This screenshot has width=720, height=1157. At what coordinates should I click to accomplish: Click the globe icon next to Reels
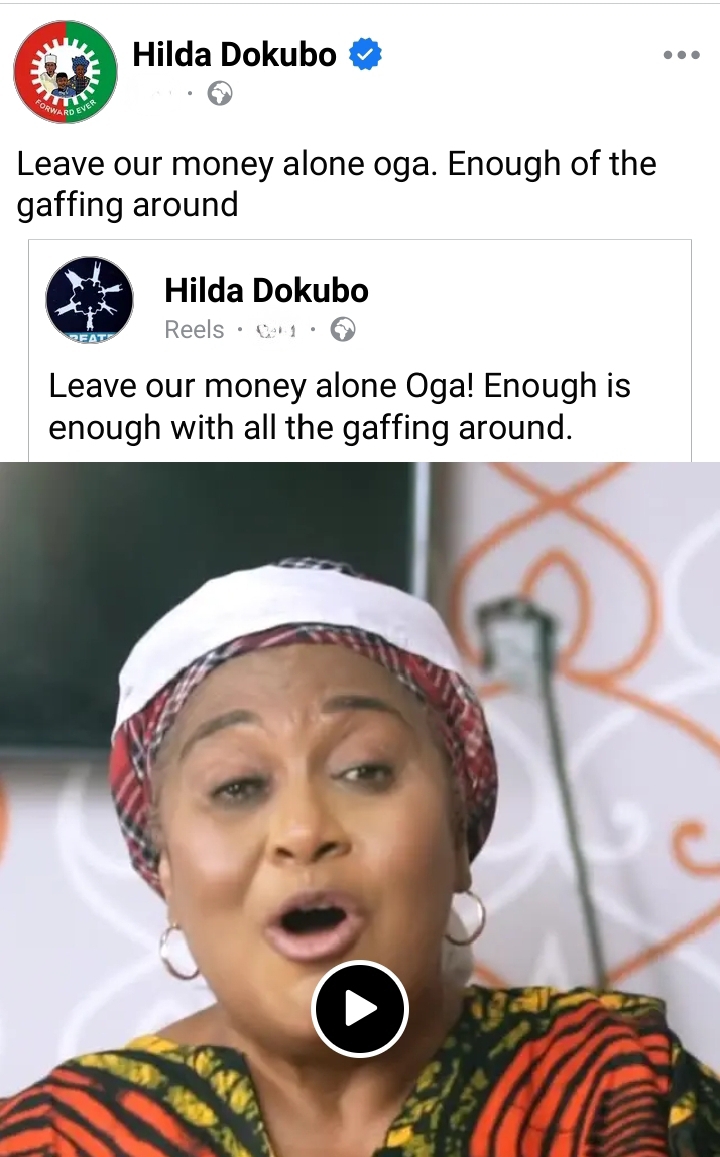click(342, 329)
